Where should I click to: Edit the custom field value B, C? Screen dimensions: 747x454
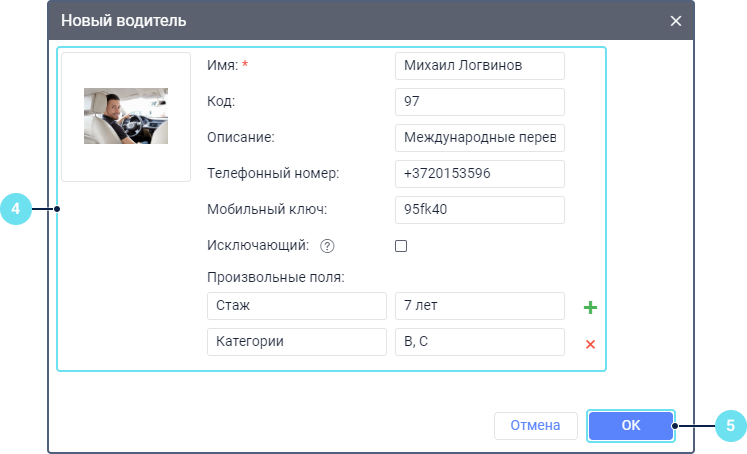pyautogui.click(x=480, y=342)
